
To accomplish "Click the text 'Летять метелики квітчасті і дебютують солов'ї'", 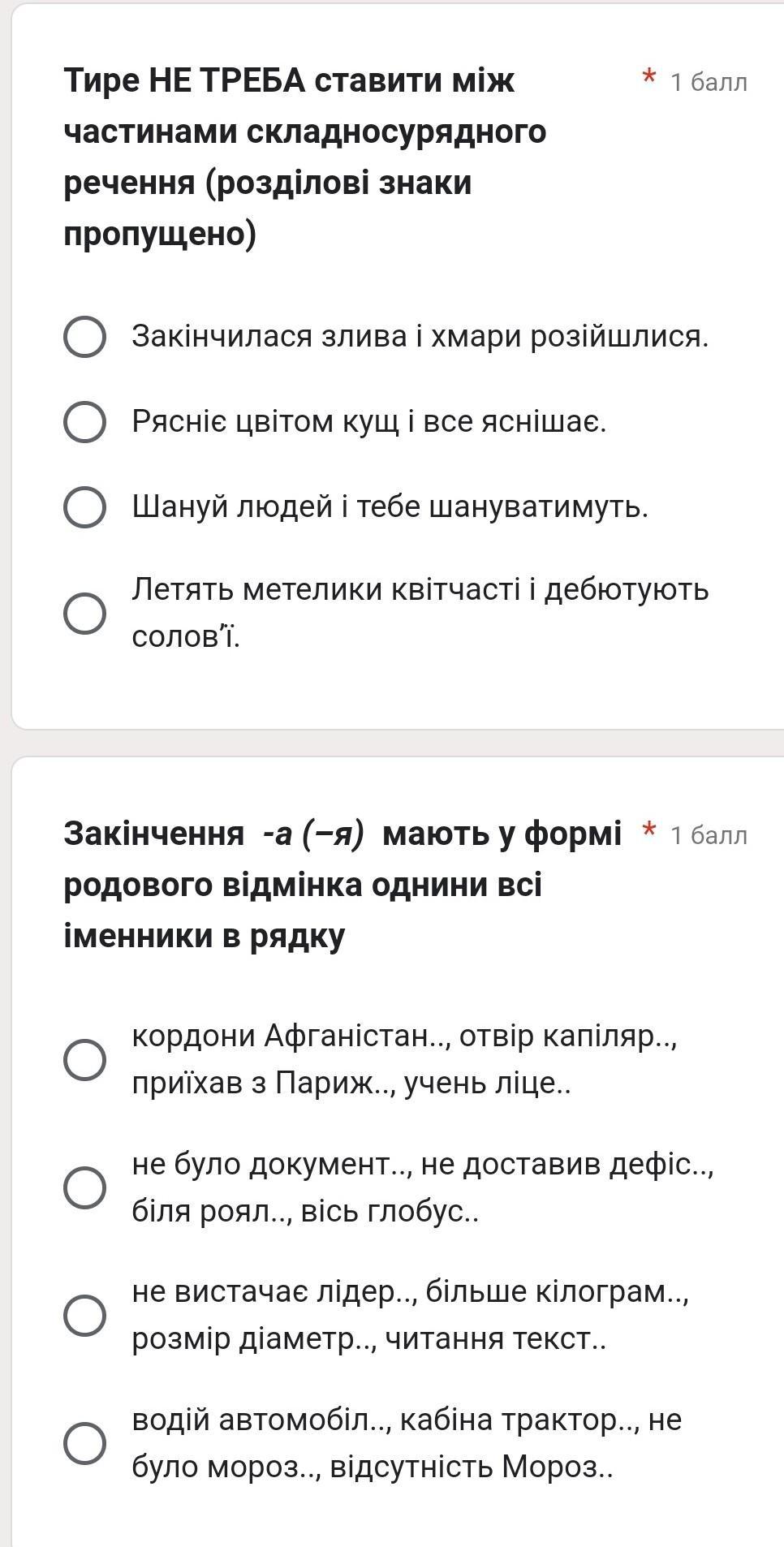I will pos(420,613).
